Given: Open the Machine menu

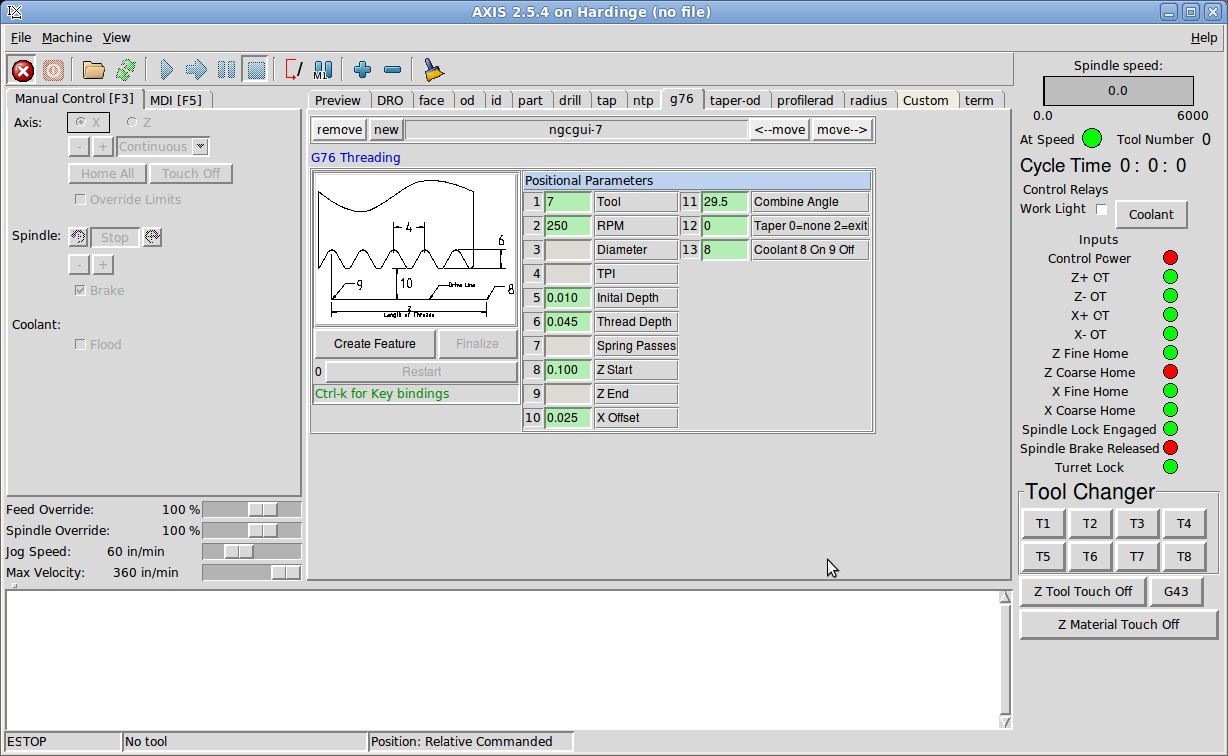Looking at the screenshot, I should coord(67,38).
